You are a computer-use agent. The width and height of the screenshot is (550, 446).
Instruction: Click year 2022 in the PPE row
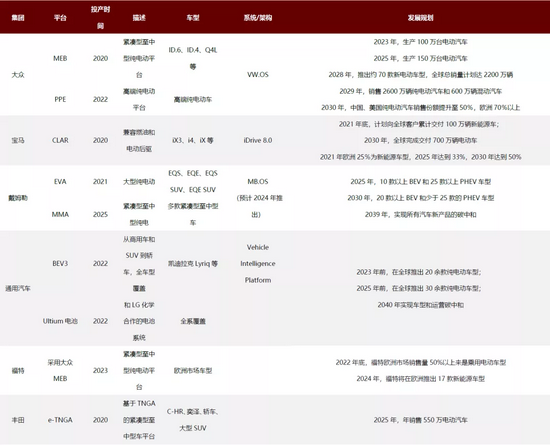100,99
